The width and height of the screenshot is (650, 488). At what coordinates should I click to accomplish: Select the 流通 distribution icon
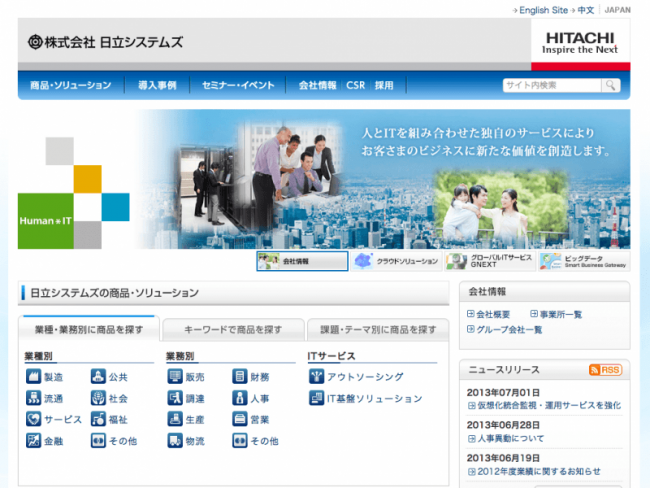[33, 398]
